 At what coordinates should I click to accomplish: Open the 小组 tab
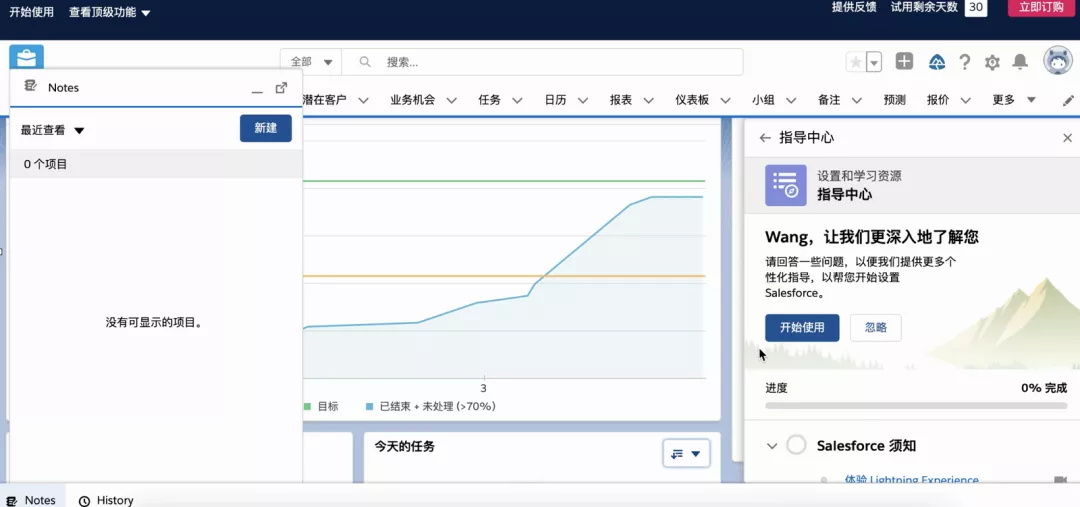click(x=763, y=100)
